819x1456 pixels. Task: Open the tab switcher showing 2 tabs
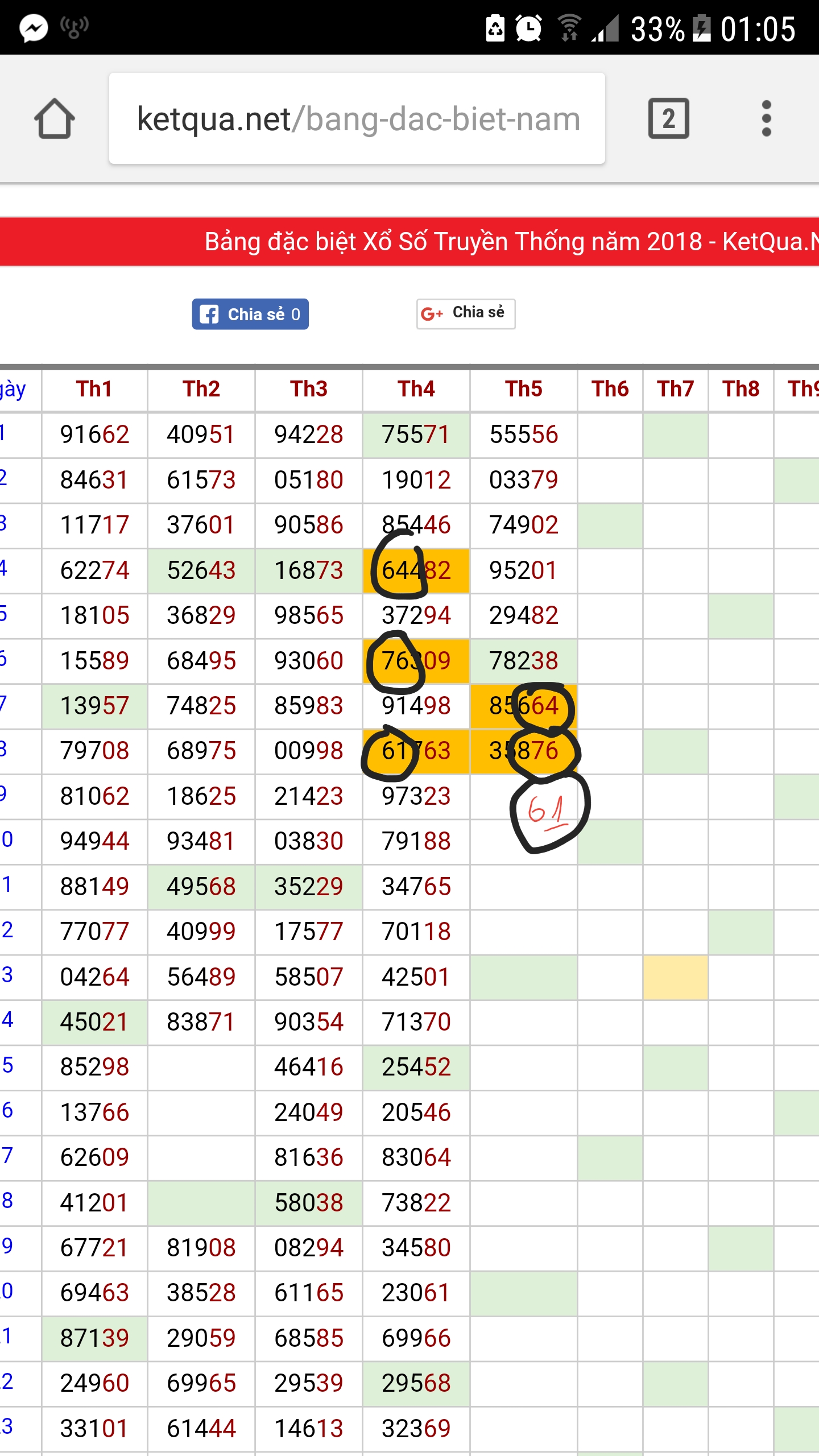click(x=668, y=119)
